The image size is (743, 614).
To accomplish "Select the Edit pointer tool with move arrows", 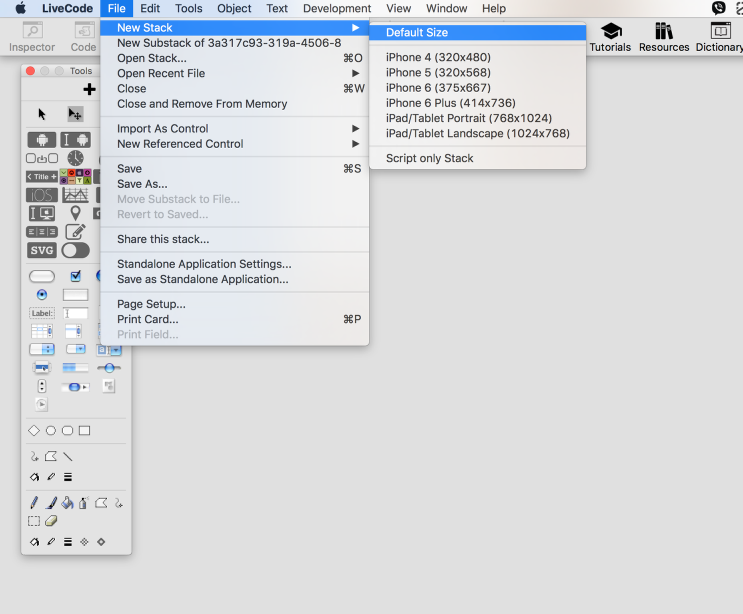I will point(75,114).
